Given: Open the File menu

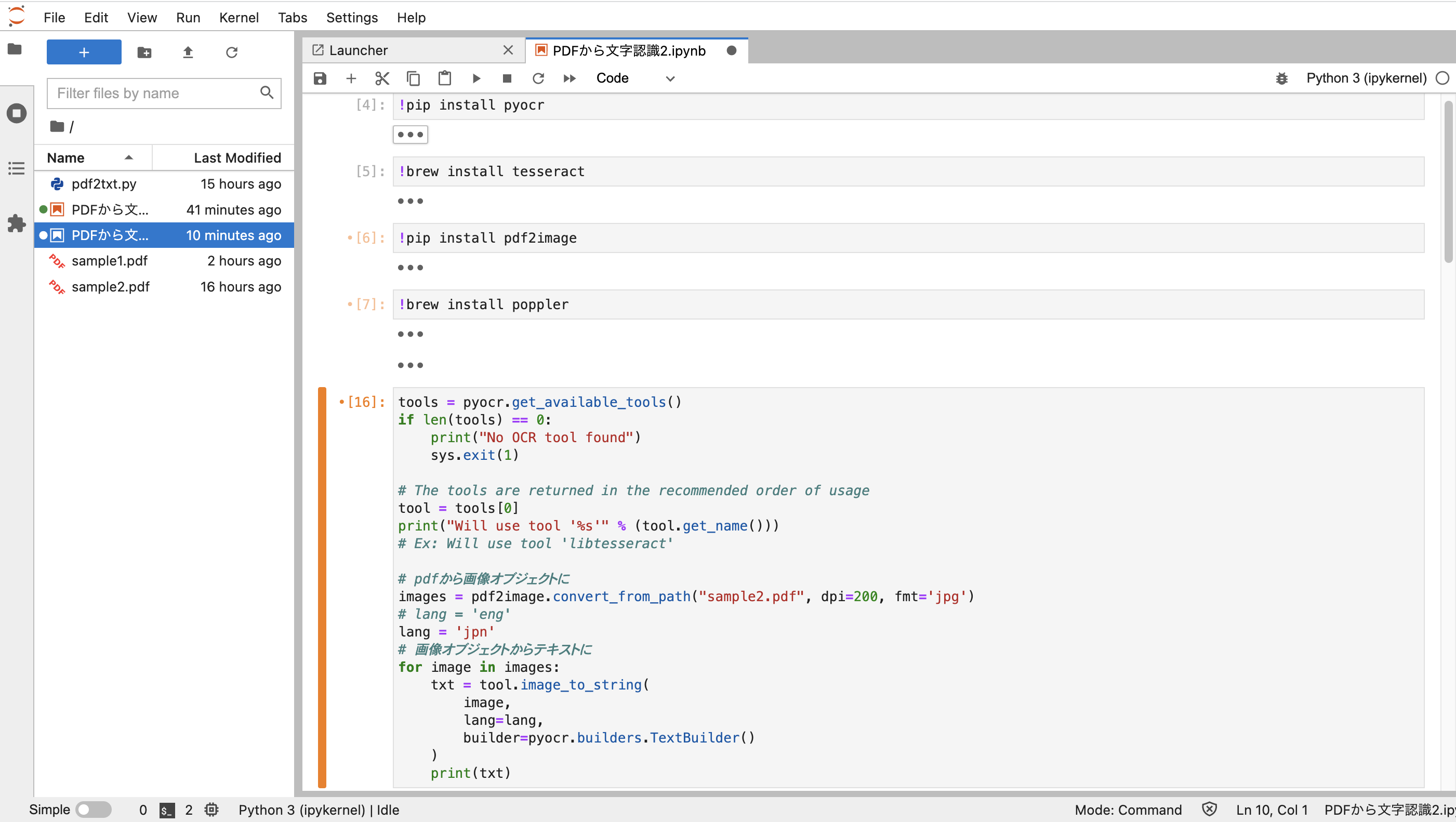Looking at the screenshot, I should click(54, 18).
